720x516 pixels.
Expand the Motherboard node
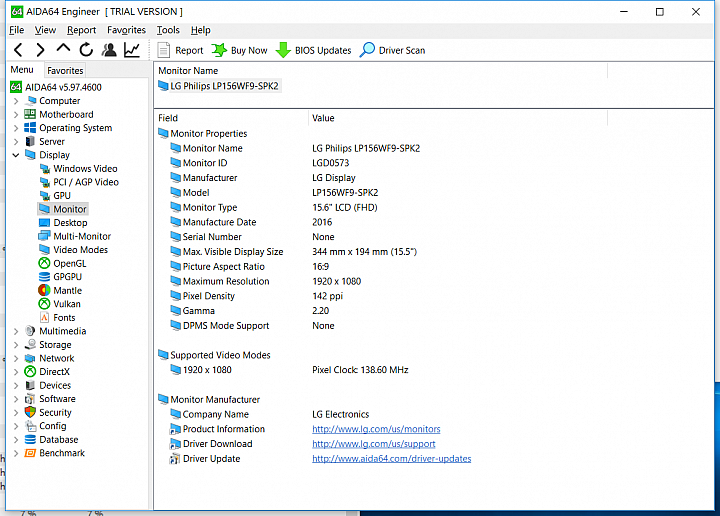click(16, 114)
